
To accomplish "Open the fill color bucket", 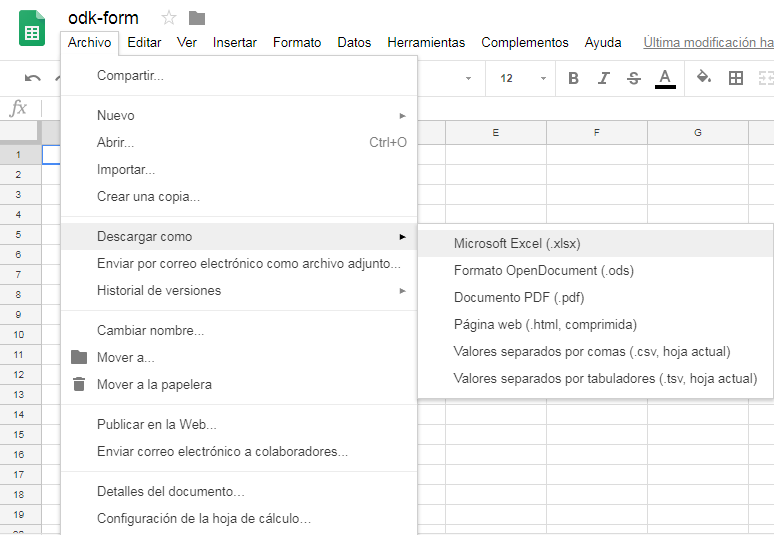I will point(703,77).
